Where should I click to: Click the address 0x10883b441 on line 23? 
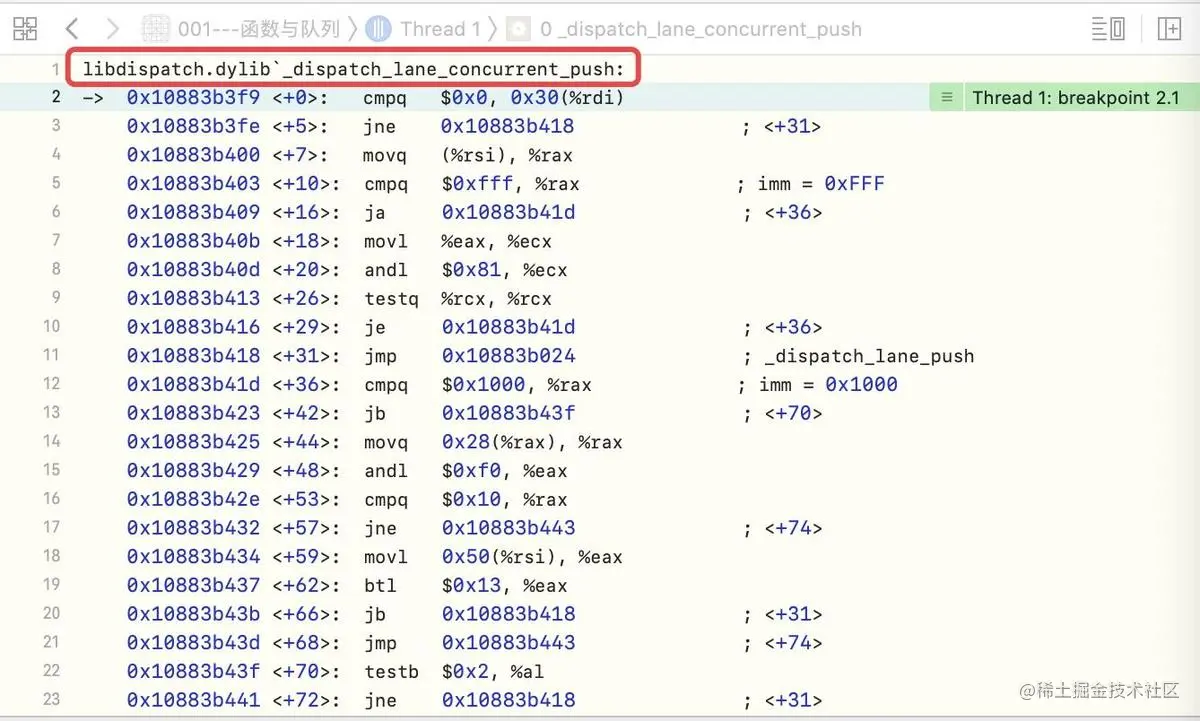[x=193, y=701]
